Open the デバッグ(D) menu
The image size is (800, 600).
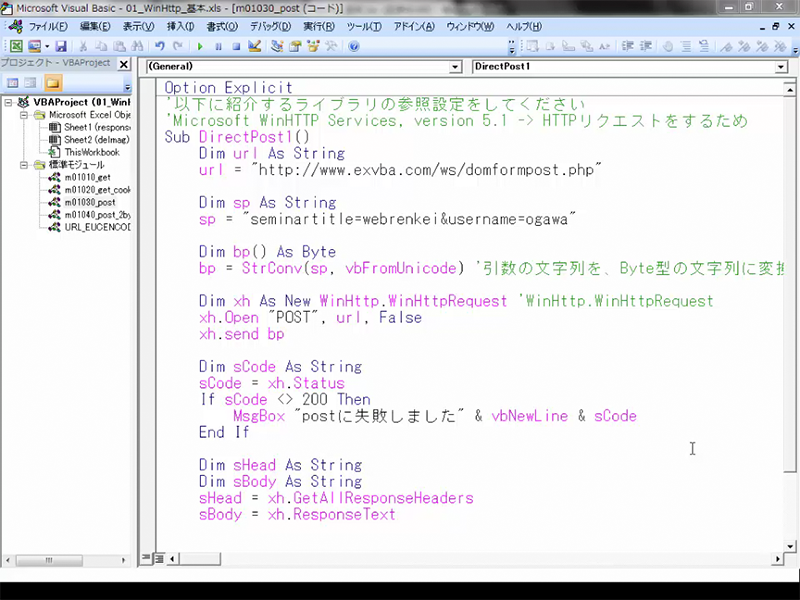click(270, 26)
